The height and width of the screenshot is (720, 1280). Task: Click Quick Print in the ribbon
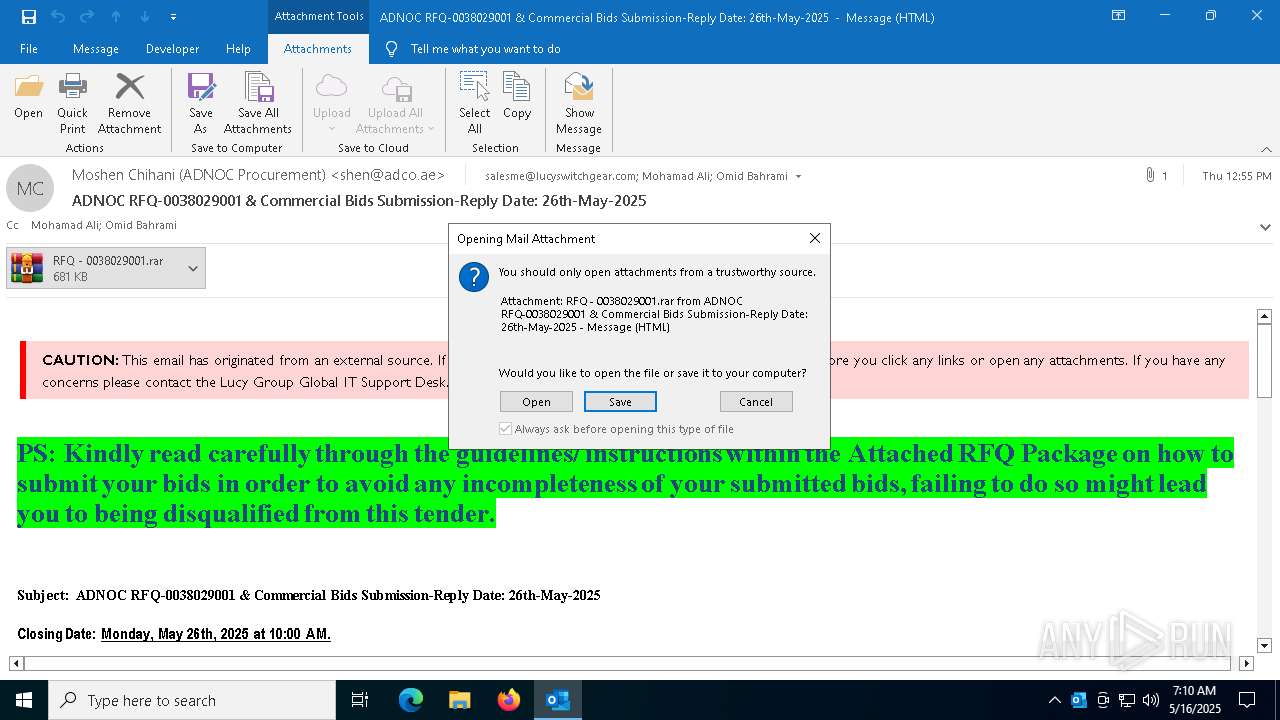point(72,104)
